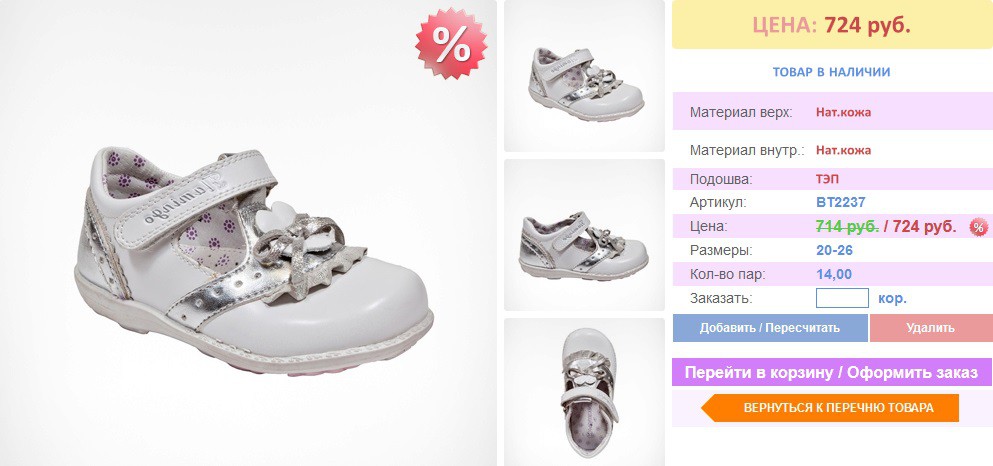Click the Добавить / Пересчитать button
The height and width of the screenshot is (466, 993).
pyautogui.click(x=769, y=328)
